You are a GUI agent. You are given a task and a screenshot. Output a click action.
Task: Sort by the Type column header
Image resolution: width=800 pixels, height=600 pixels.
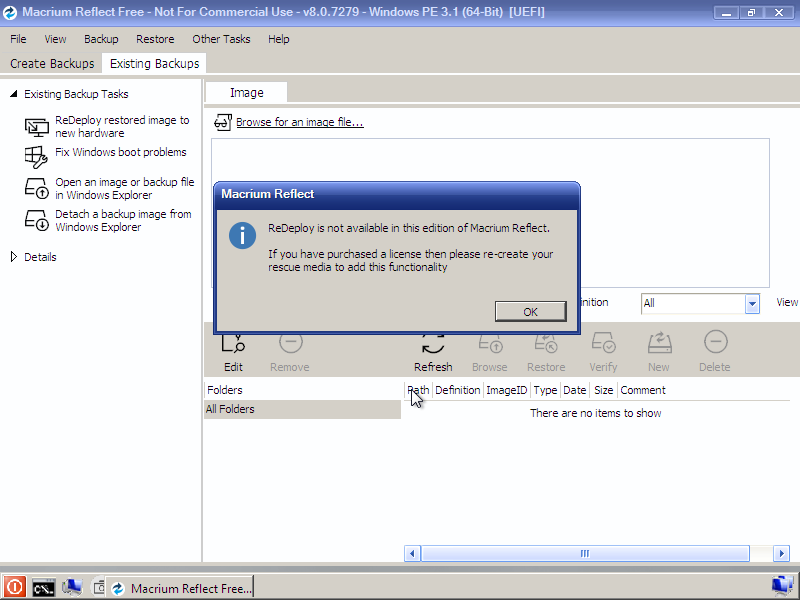[545, 390]
